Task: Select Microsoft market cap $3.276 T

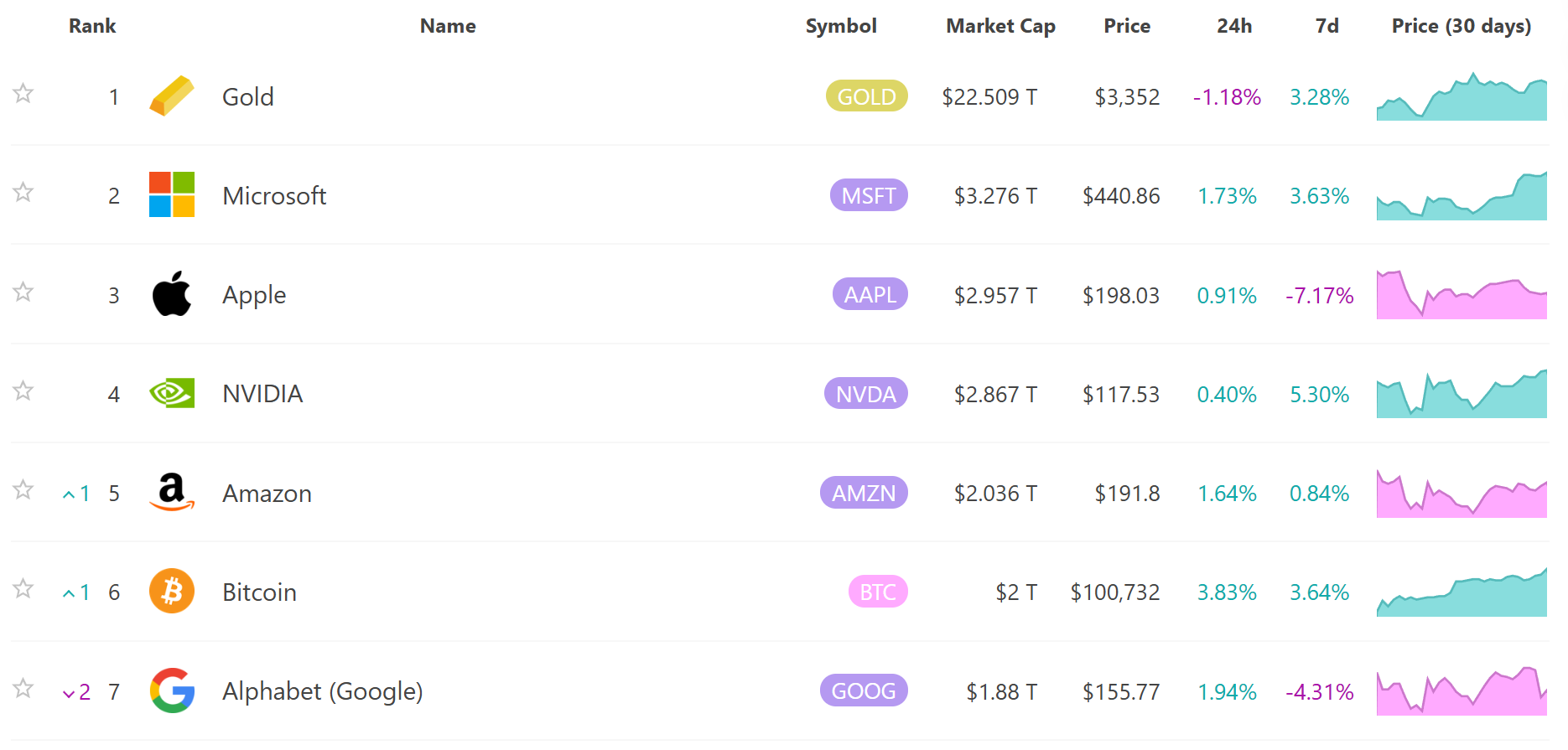Action: 995,196
